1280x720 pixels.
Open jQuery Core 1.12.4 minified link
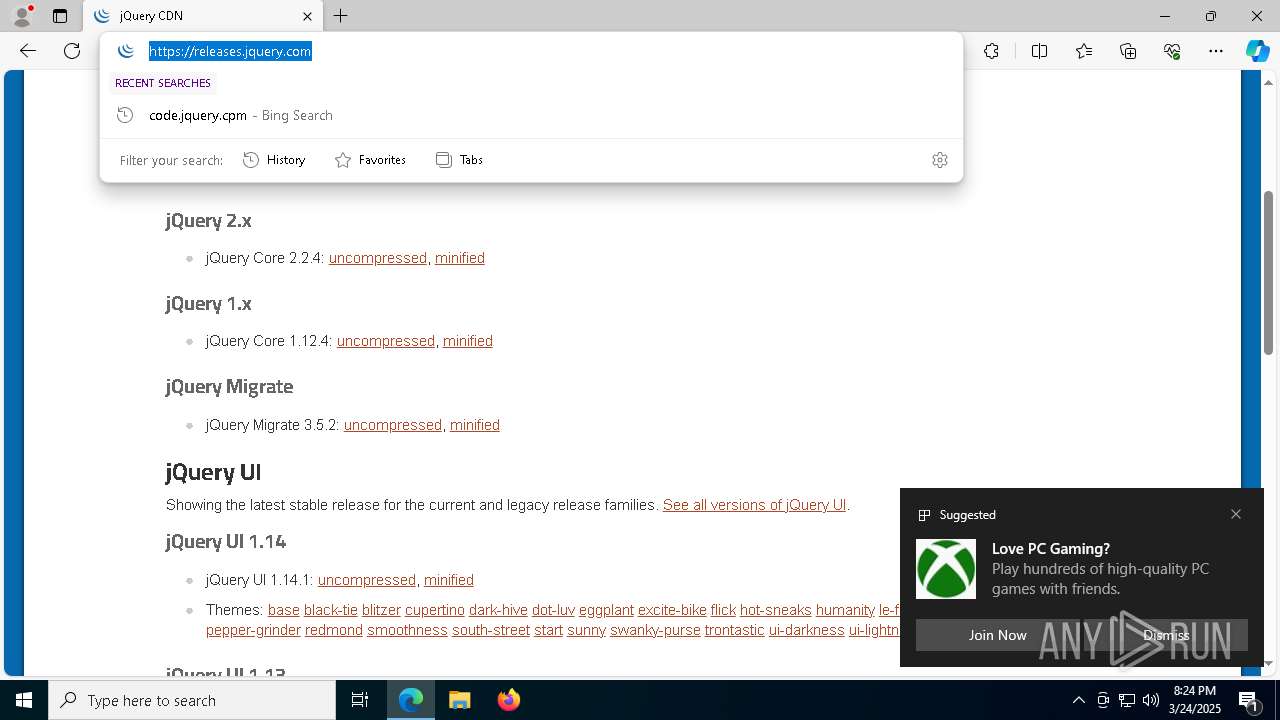tap(468, 341)
